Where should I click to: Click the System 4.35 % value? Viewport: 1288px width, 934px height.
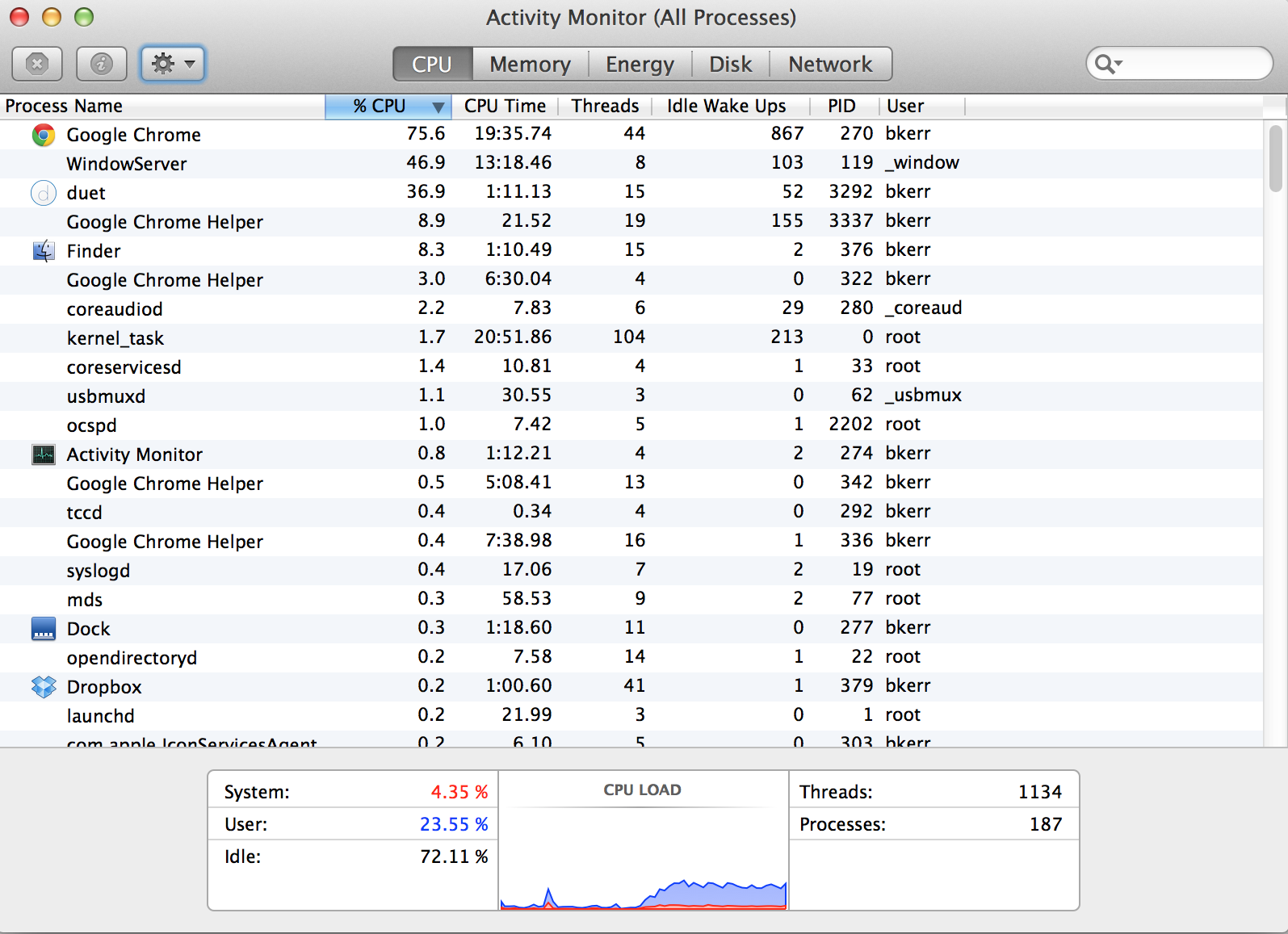coord(459,792)
